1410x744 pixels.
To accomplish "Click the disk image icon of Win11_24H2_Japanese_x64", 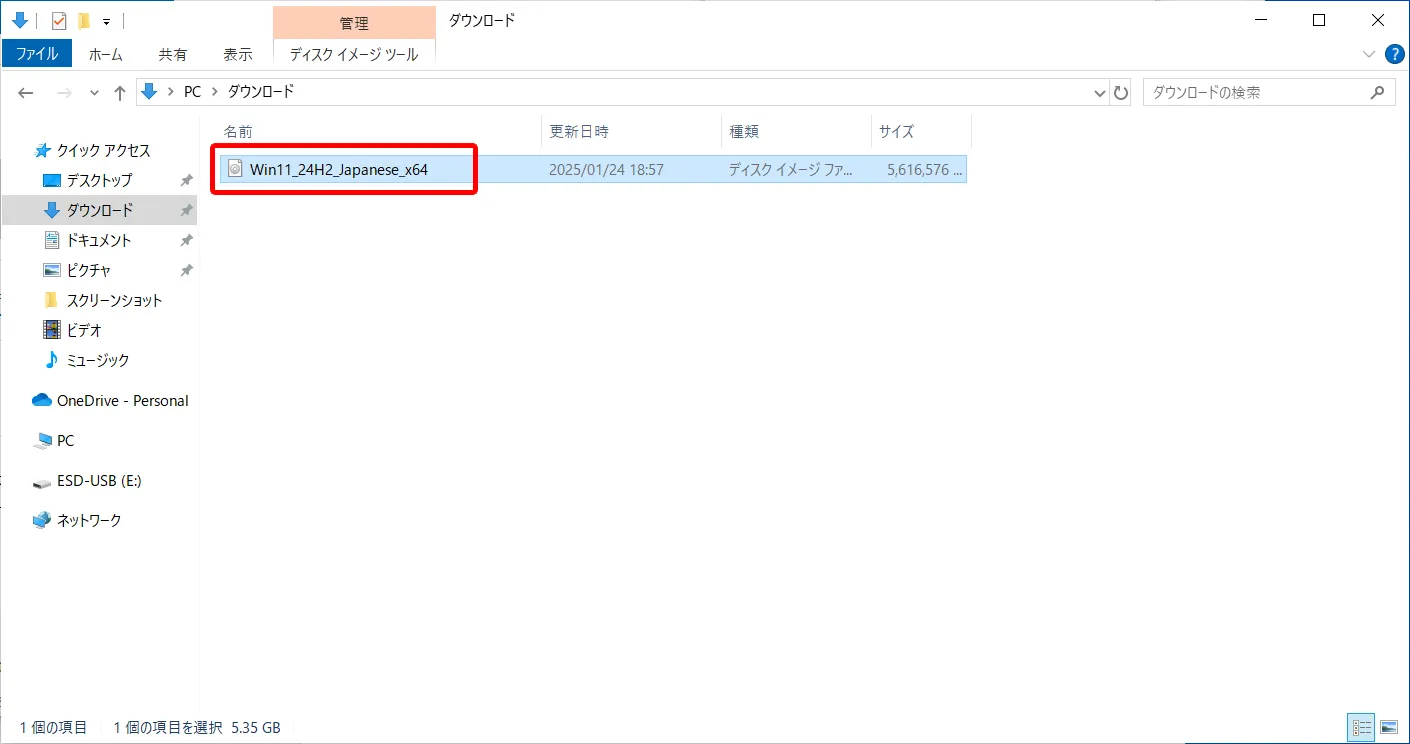I will pos(235,169).
